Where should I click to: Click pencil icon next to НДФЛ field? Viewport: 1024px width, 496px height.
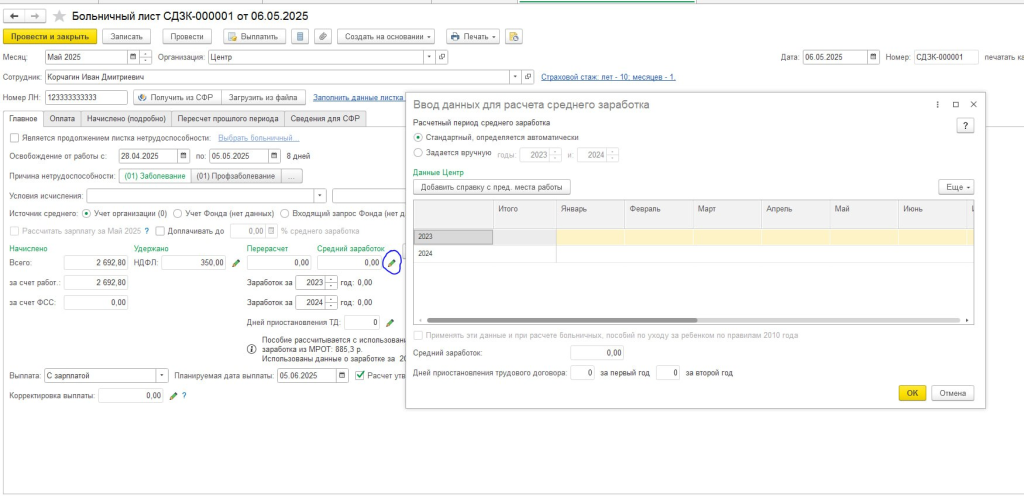tap(236, 263)
